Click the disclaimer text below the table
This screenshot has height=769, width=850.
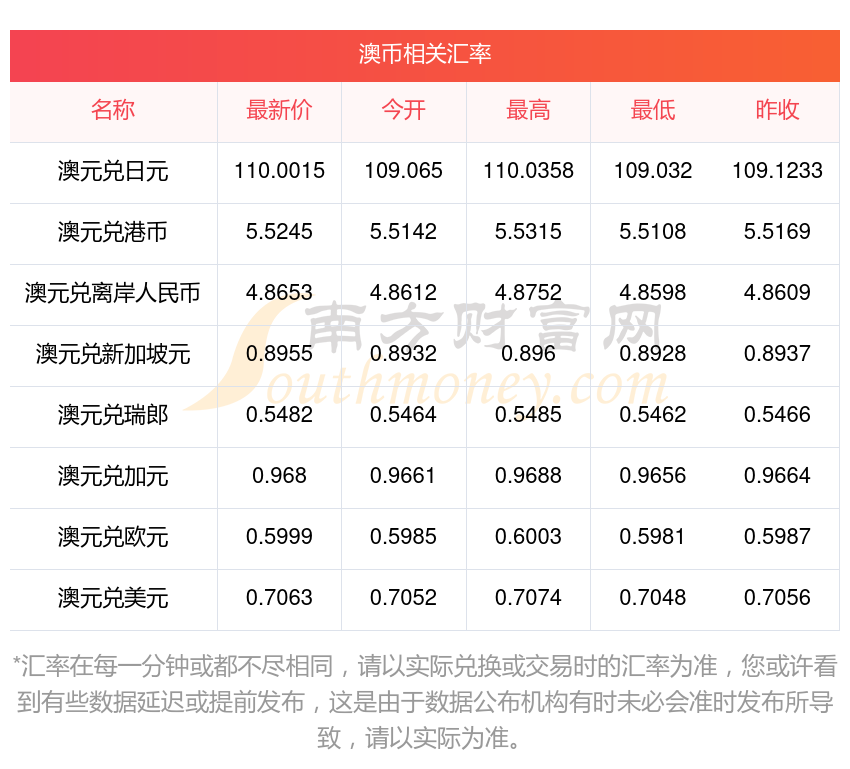[425, 692]
